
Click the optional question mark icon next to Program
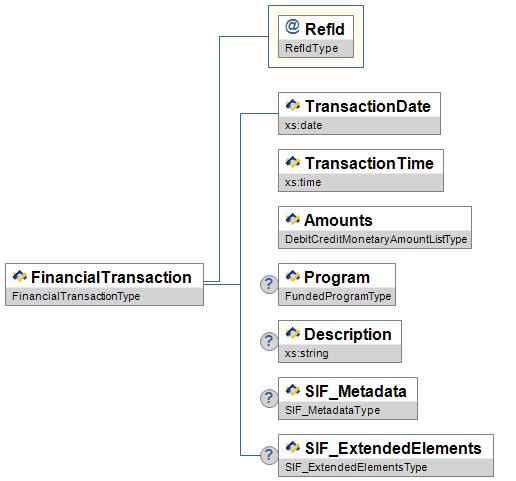269,284
